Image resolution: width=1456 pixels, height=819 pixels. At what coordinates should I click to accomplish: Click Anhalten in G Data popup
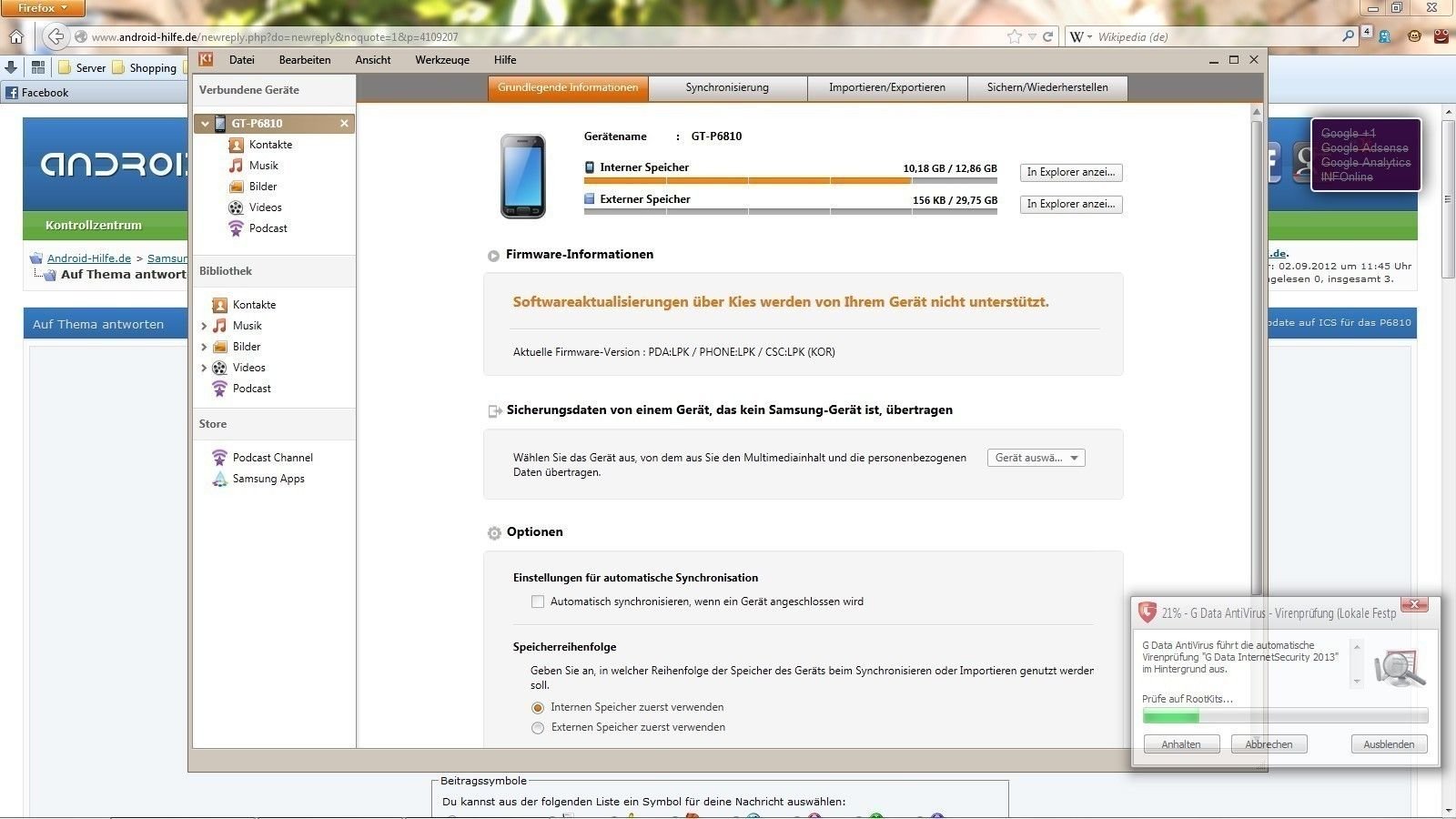tap(1181, 744)
